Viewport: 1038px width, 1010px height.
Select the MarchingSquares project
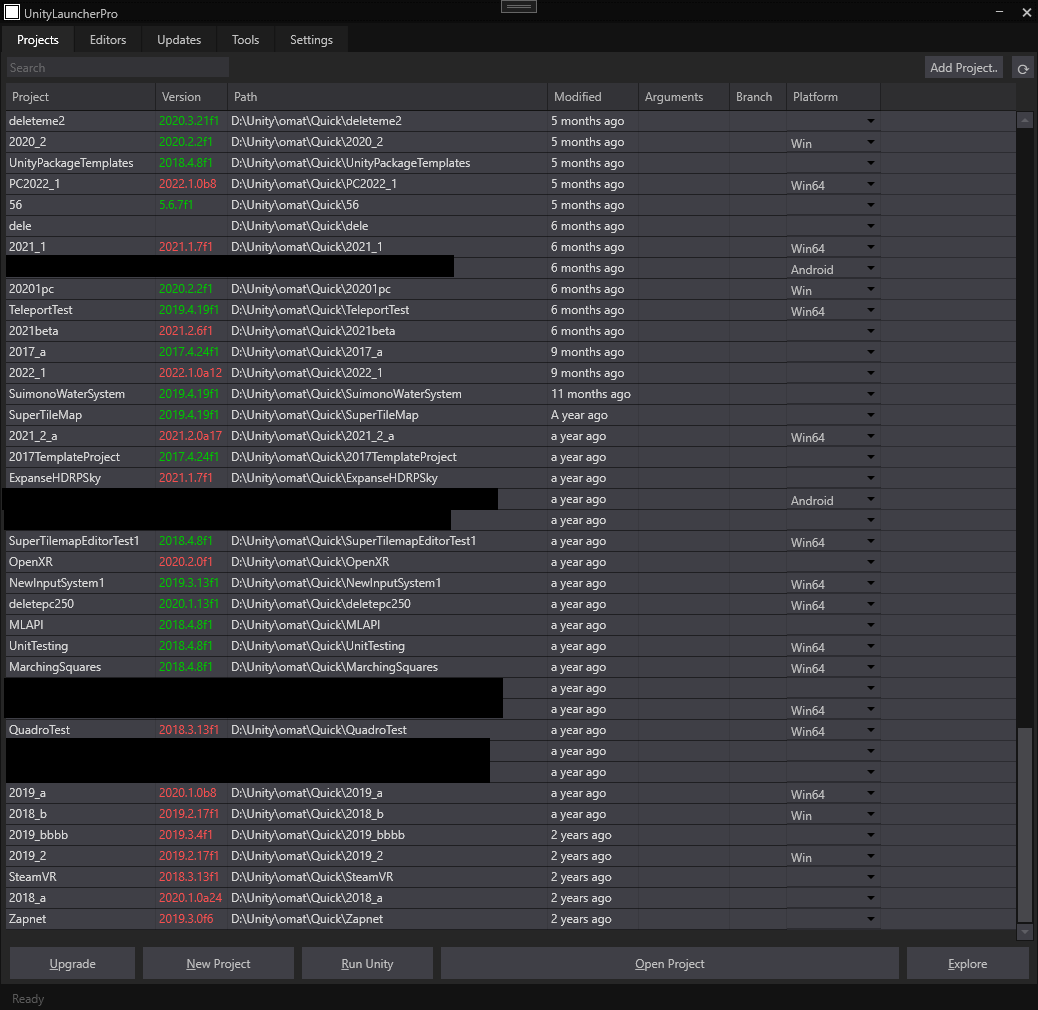click(511, 667)
